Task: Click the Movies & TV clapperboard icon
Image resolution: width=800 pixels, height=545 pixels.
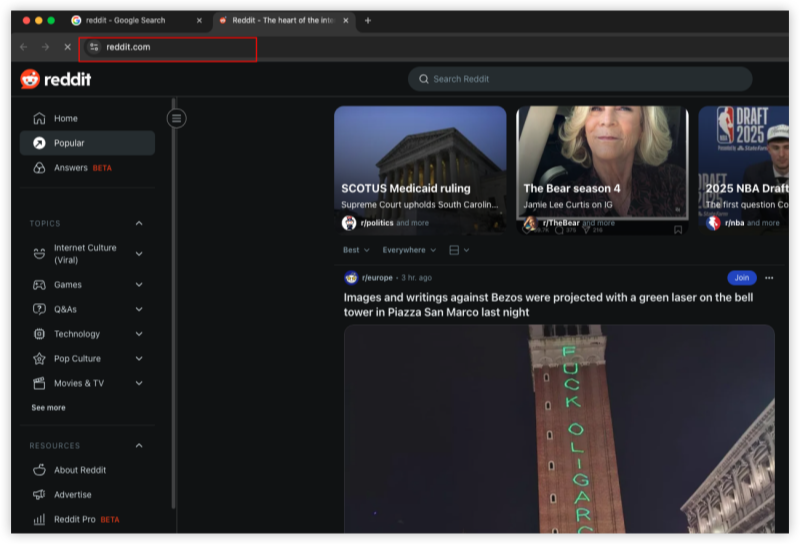Action: tap(39, 383)
